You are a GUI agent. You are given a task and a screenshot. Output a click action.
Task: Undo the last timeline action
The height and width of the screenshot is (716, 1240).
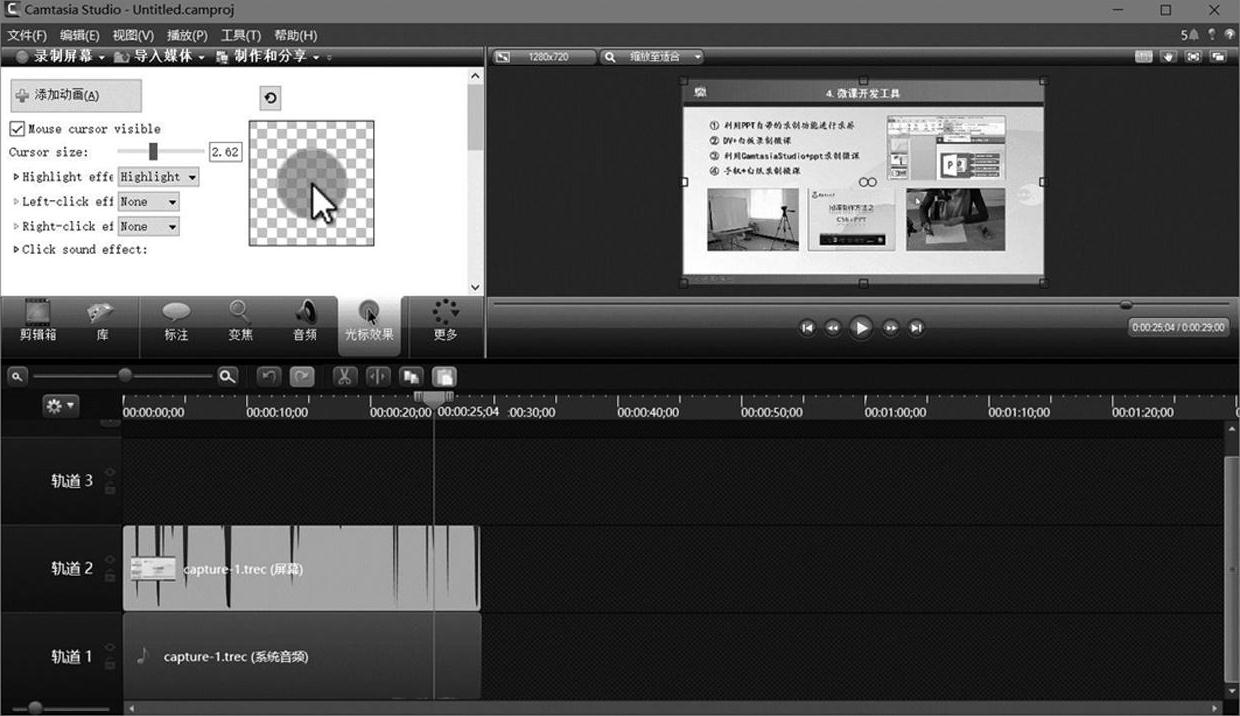[x=268, y=376]
